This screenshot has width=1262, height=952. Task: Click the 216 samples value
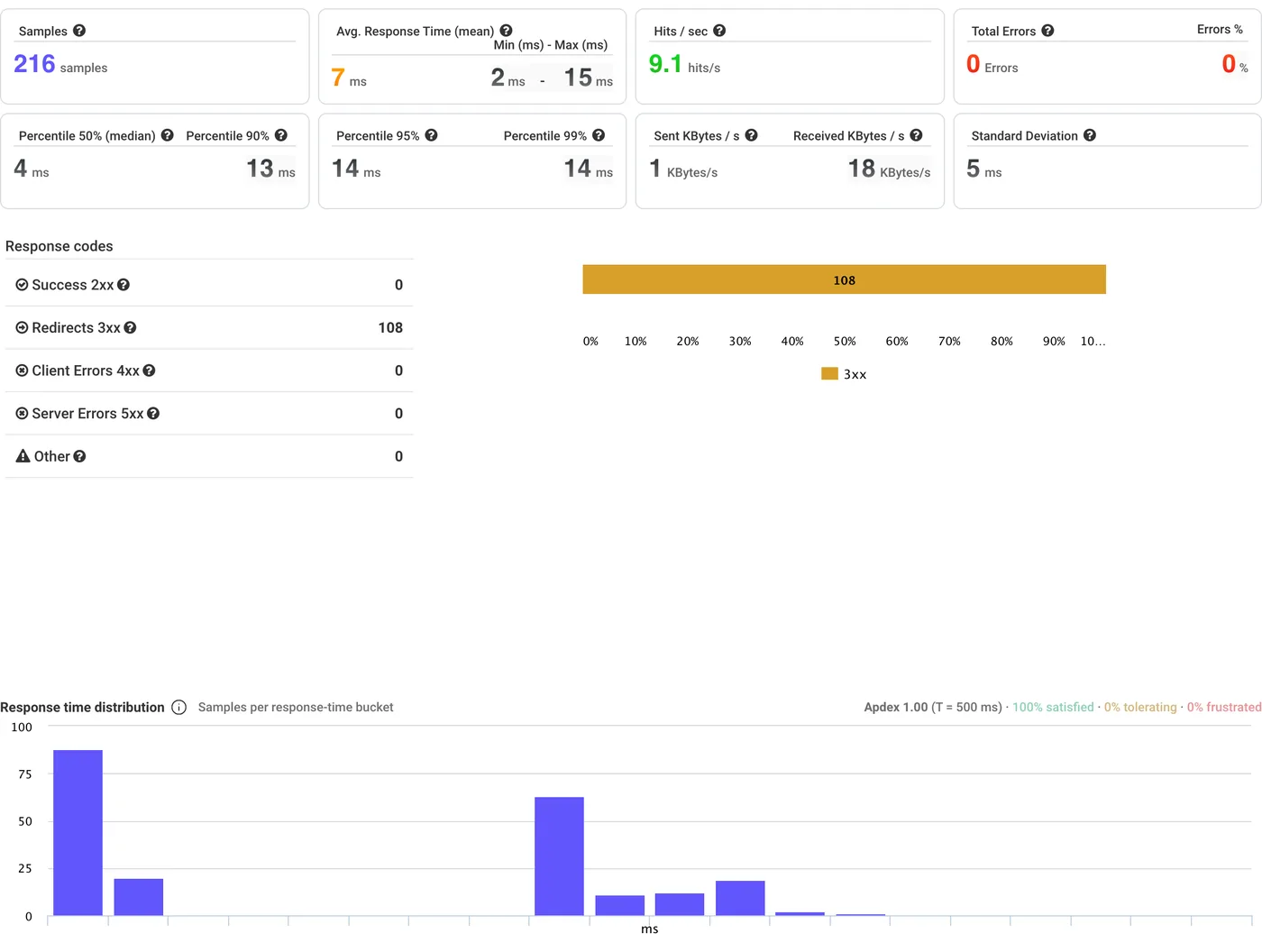60,64
